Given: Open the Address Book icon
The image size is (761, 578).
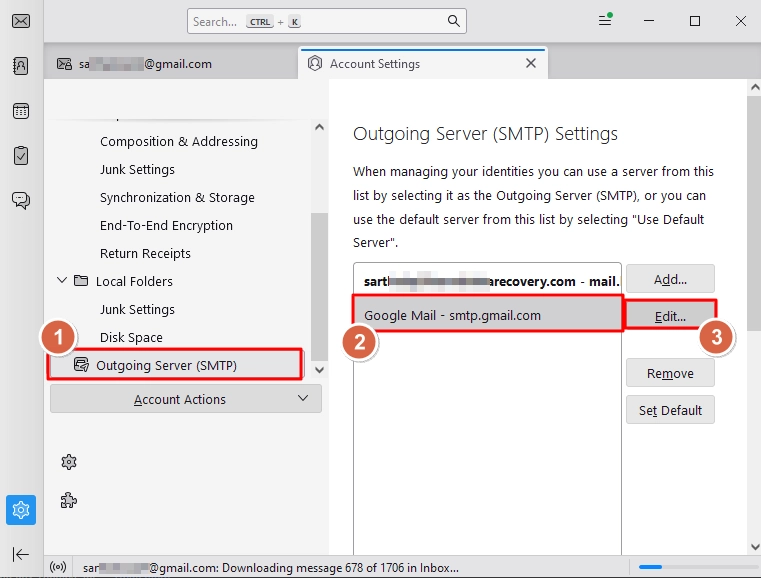Looking at the screenshot, I should 21,66.
